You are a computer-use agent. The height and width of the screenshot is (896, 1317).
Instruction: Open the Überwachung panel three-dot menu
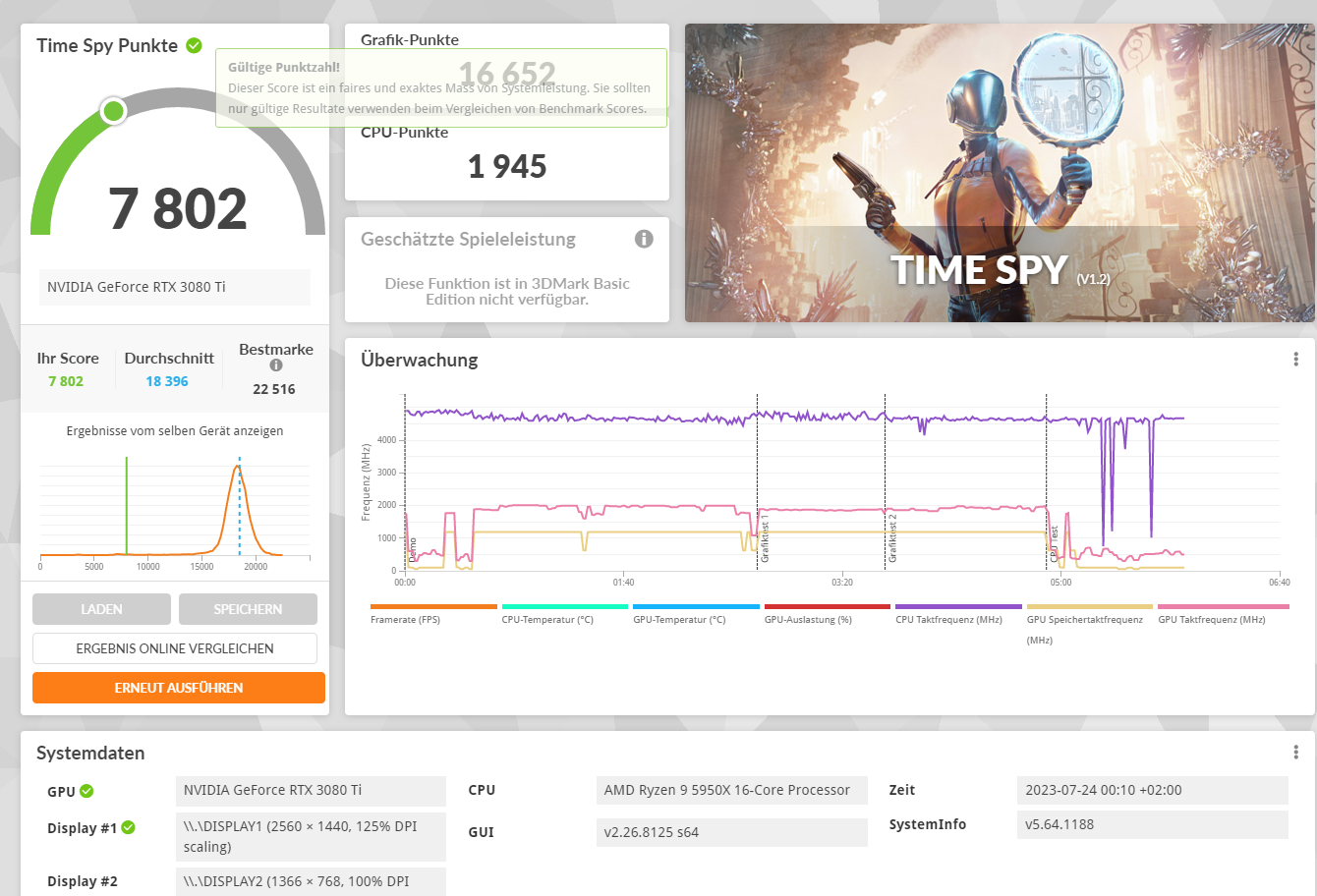coord(1295,360)
